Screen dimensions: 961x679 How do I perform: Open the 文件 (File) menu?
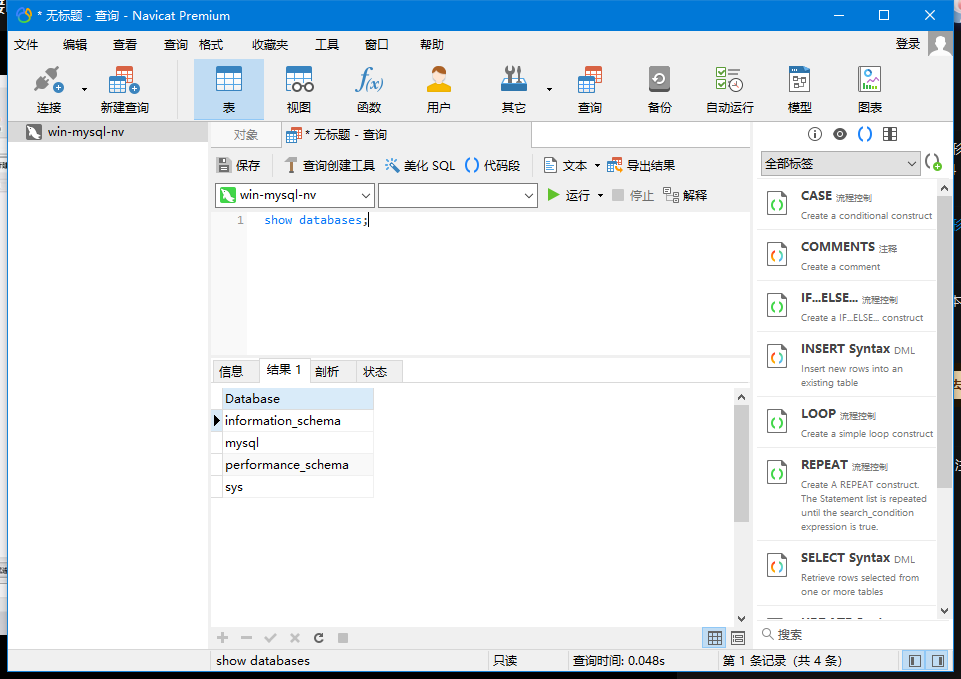[x=26, y=45]
